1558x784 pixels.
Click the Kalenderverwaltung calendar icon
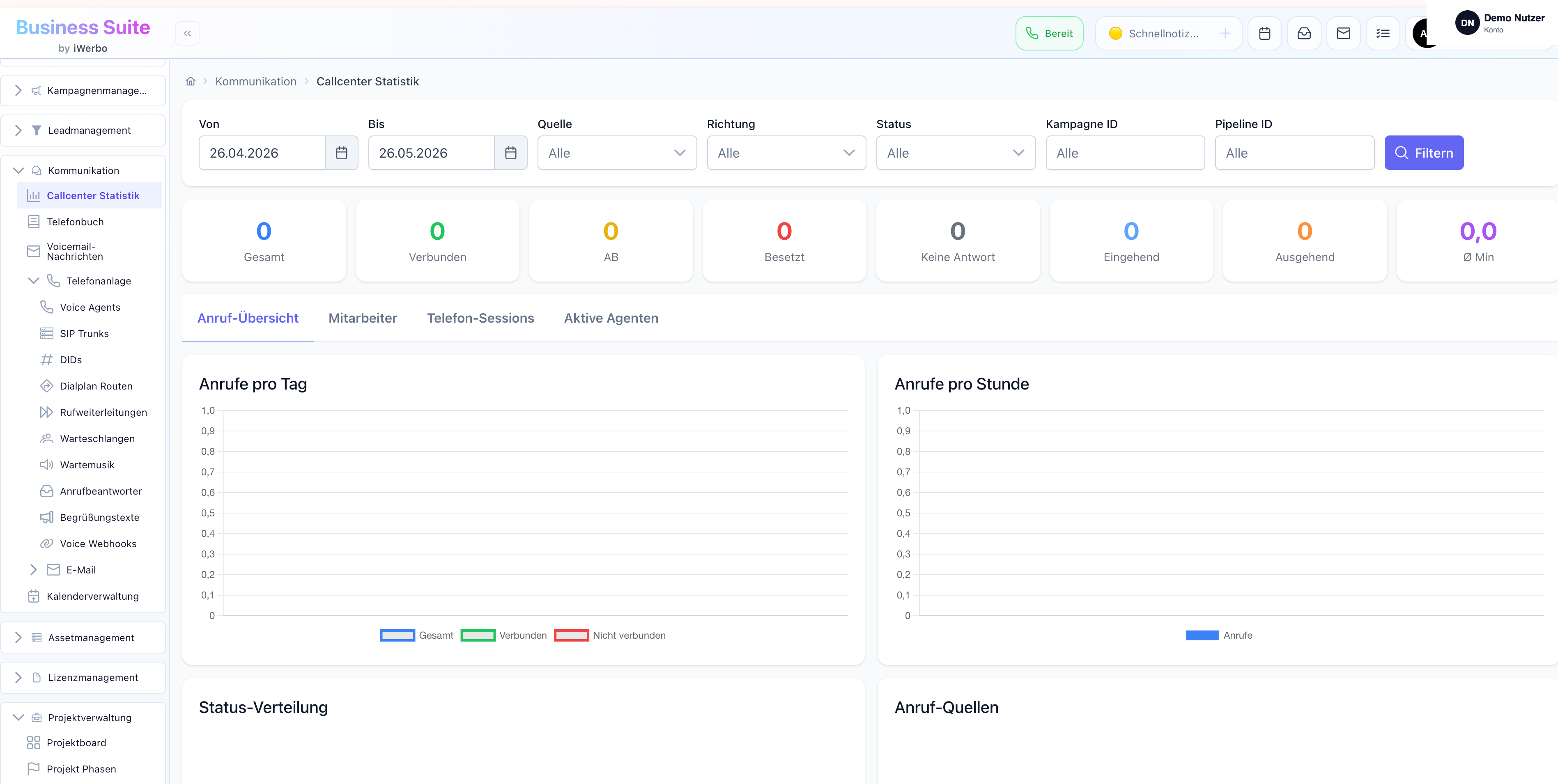tap(34, 596)
